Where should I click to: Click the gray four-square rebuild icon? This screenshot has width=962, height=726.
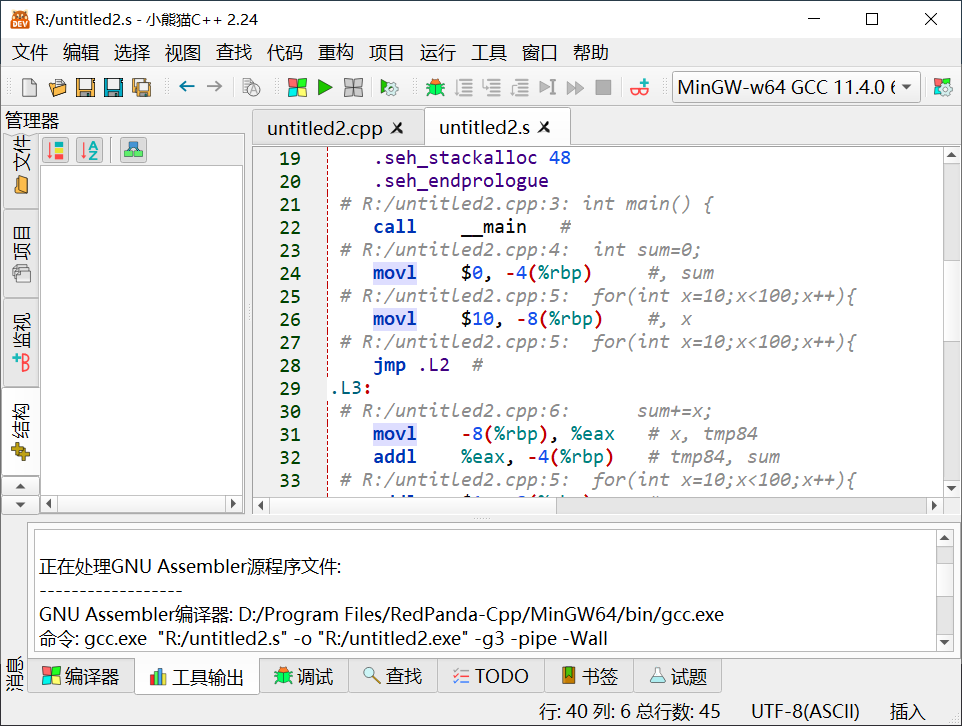coord(353,88)
